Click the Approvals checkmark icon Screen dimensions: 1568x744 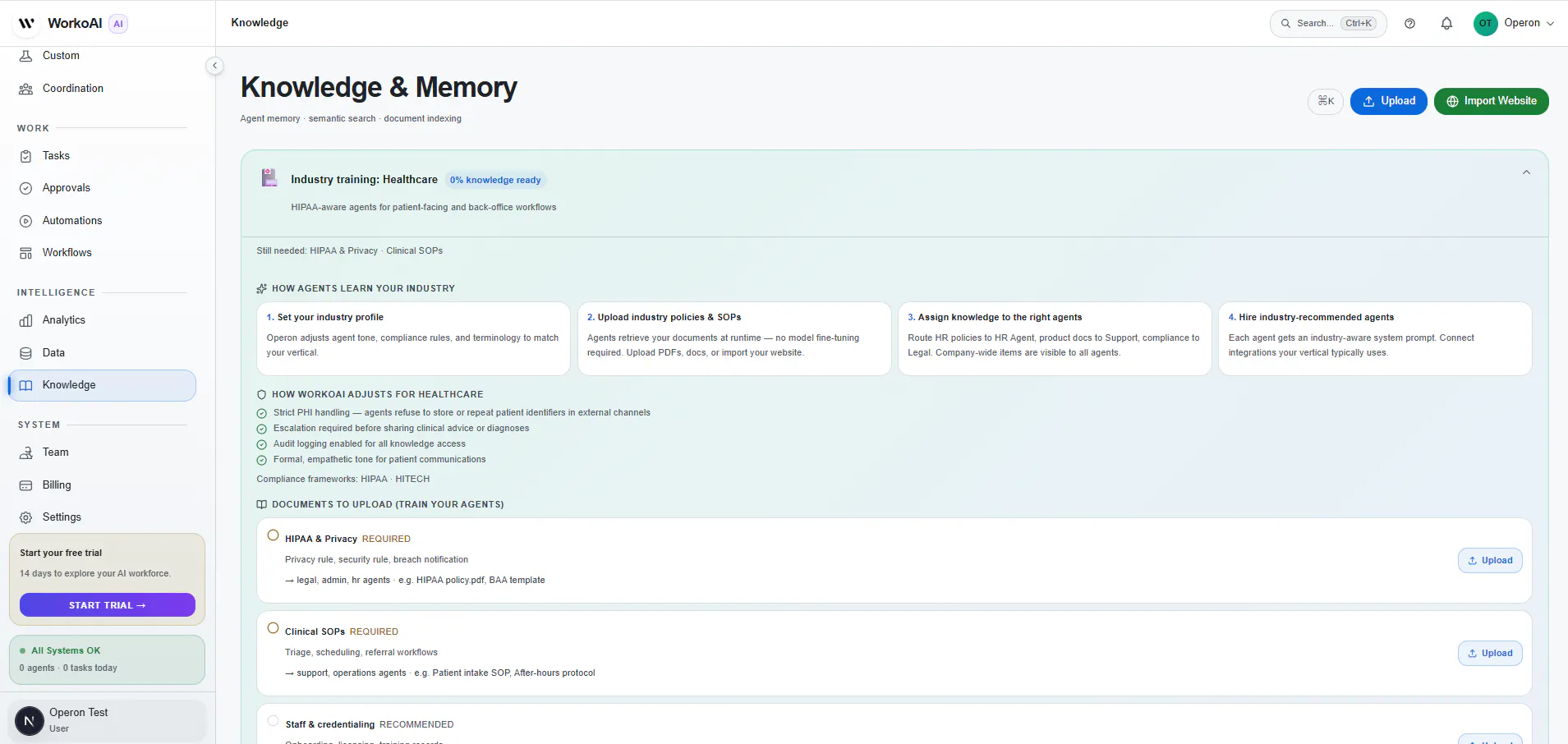coord(26,188)
